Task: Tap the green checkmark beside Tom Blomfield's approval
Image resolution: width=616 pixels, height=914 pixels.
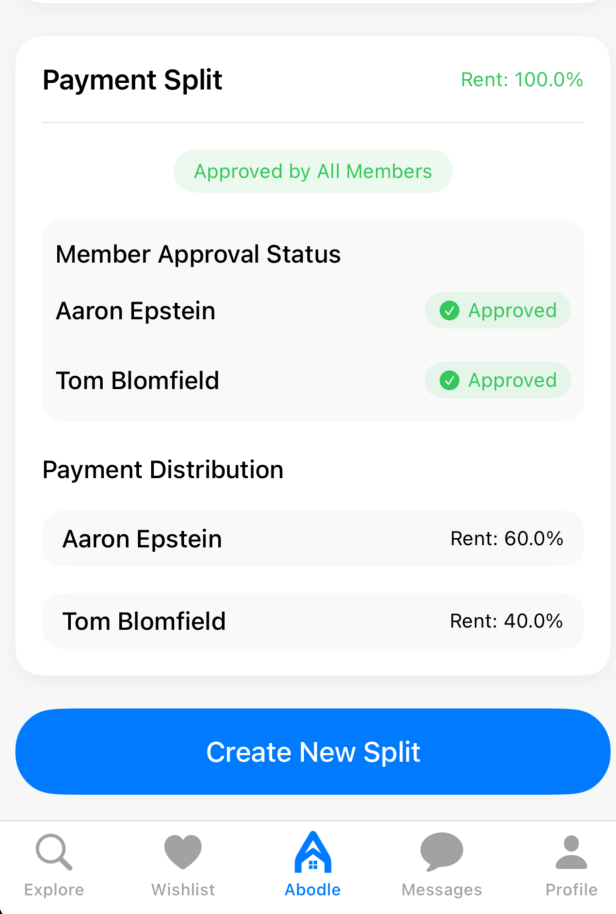Action: tap(450, 380)
